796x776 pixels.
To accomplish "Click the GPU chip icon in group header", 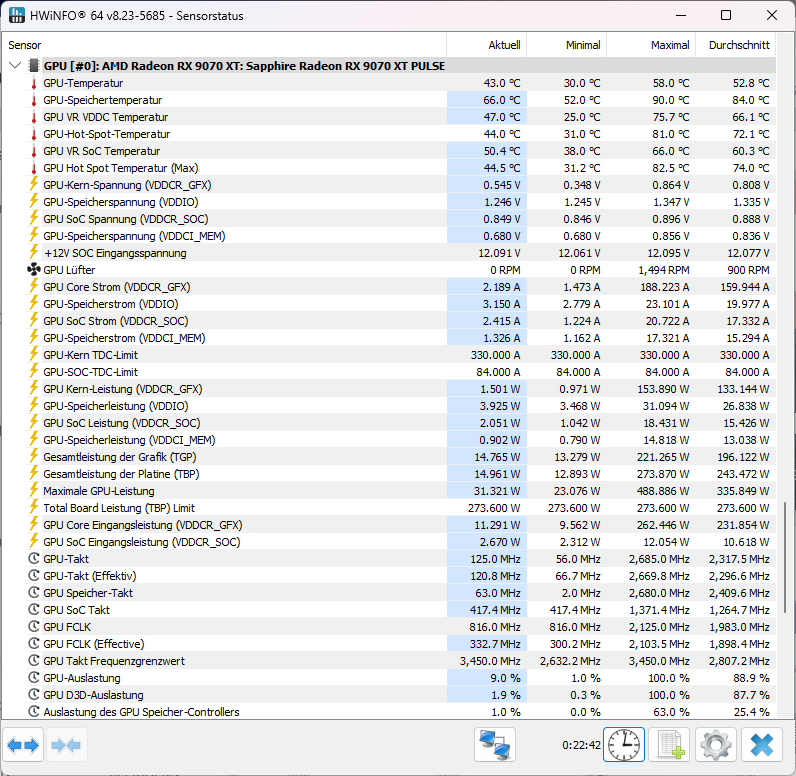I will tap(34, 65).
